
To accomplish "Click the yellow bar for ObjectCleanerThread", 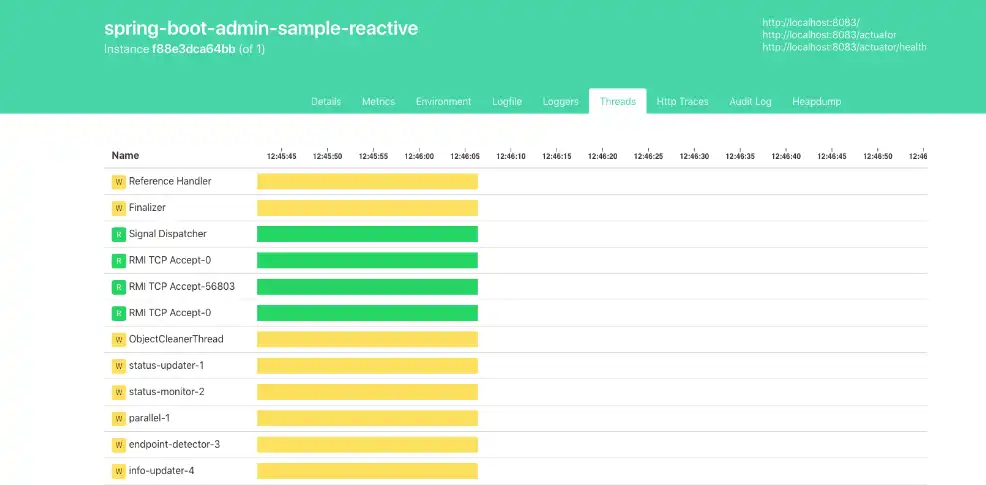I will pyautogui.click(x=367, y=339).
